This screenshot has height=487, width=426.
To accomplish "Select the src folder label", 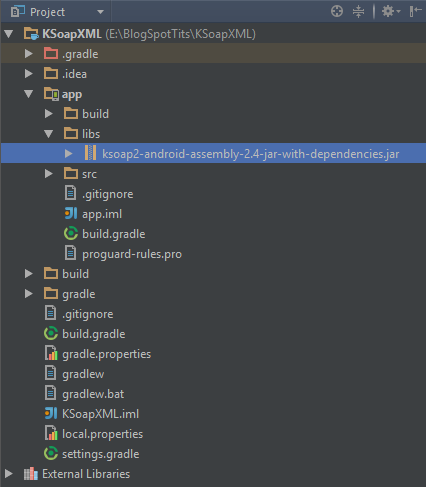I will (89, 174).
